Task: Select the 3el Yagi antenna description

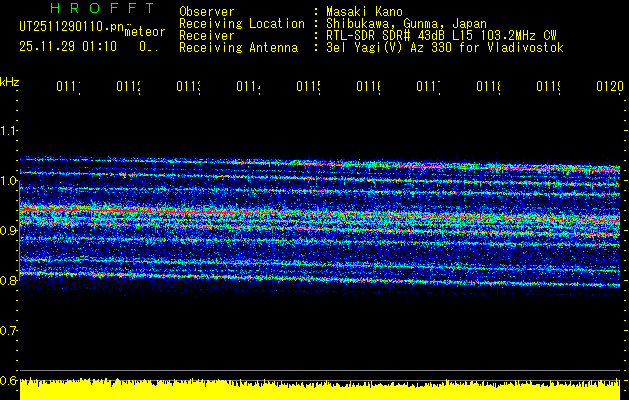Action: coord(444,47)
